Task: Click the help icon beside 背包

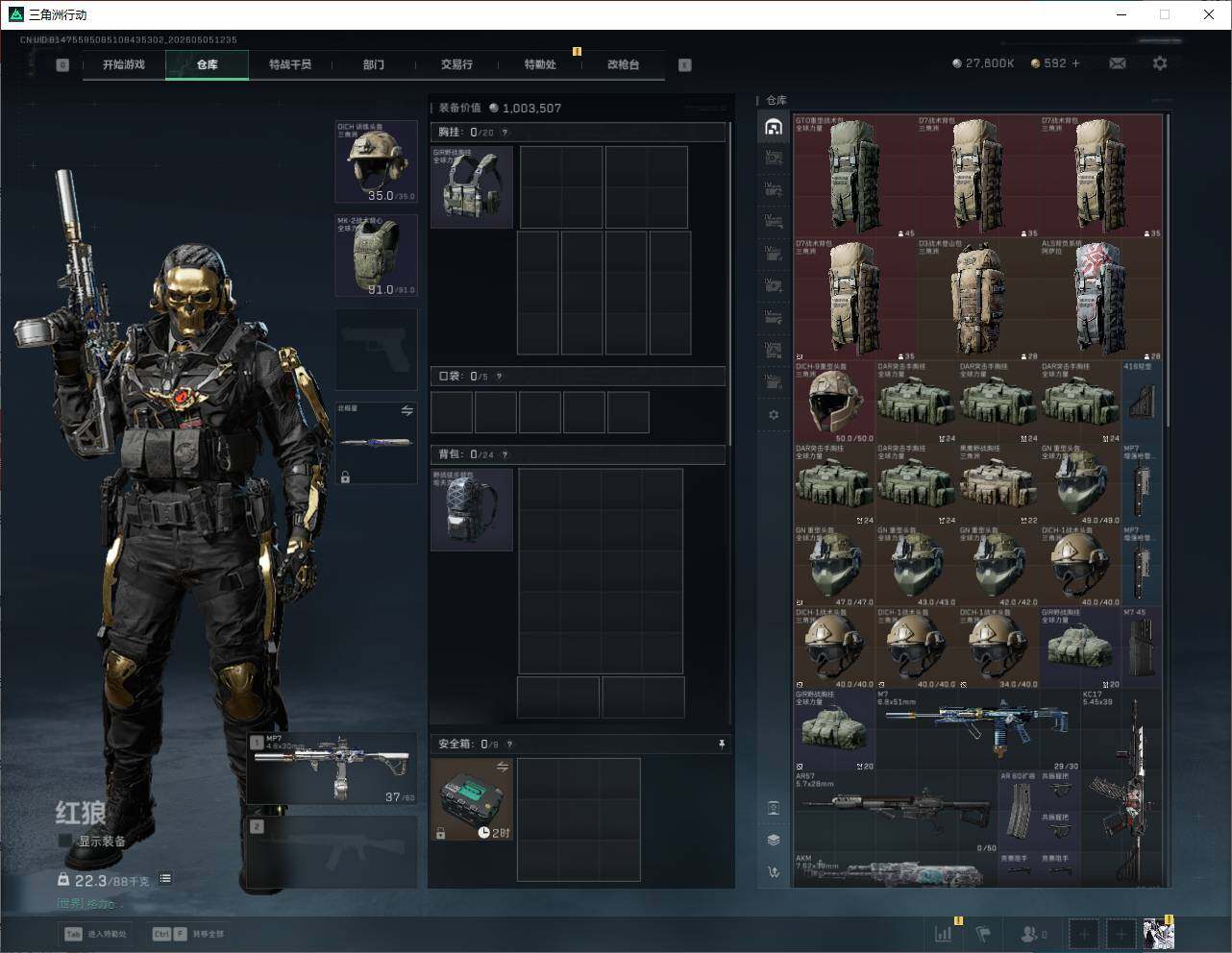Action: [x=505, y=454]
